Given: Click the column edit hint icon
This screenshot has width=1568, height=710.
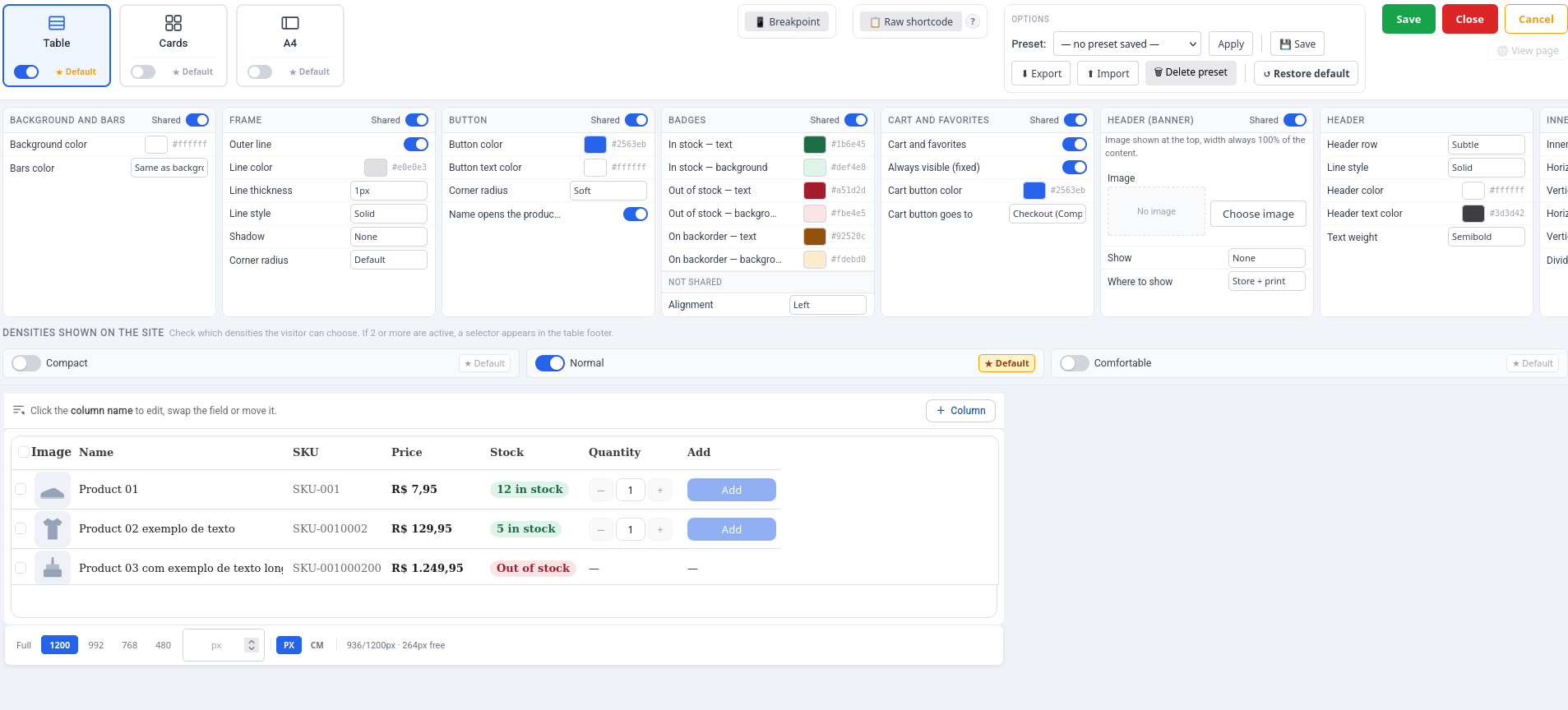Looking at the screenshot, I should pyautogui.click(x=19, y=410).
